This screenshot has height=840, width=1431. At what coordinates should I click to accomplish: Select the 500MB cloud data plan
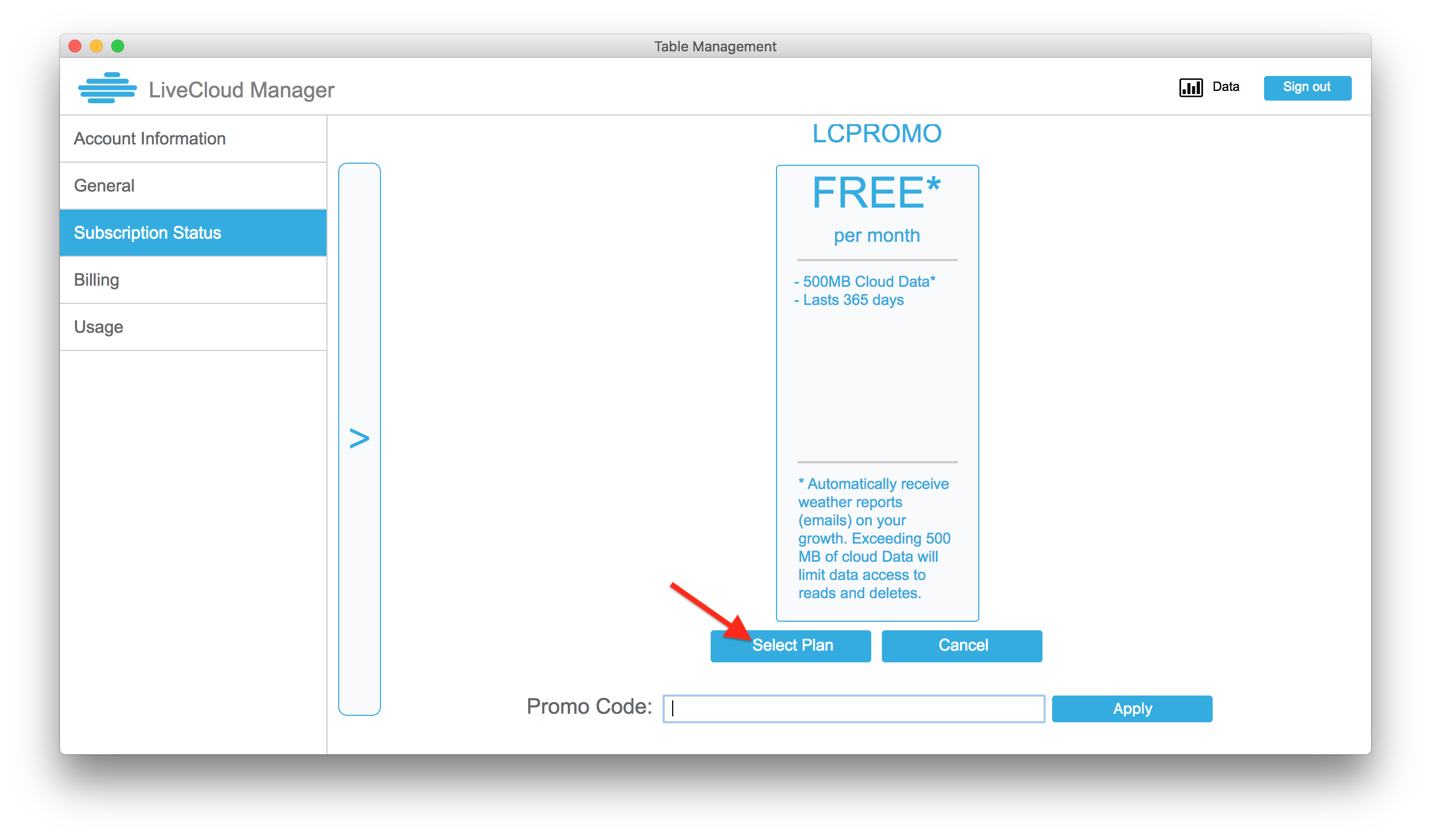[x=792, y=645]
